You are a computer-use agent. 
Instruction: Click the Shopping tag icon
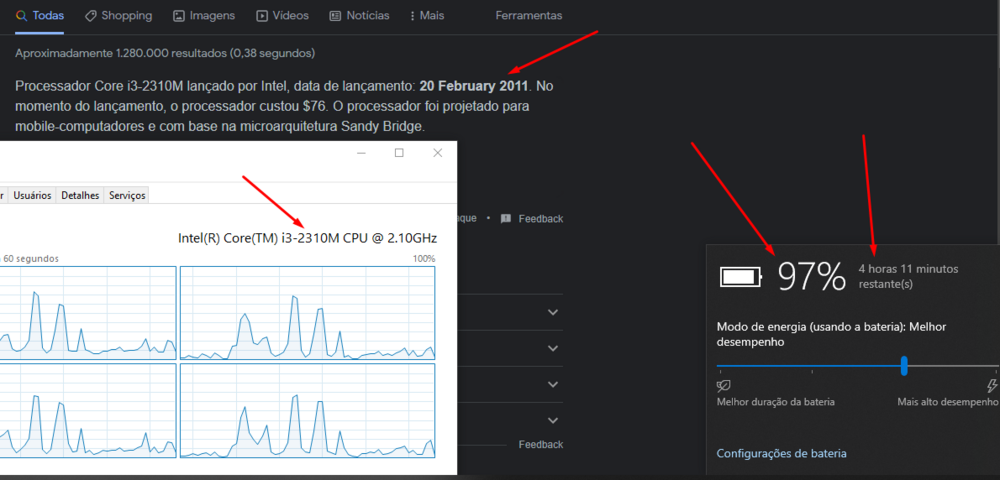[91, 16]
